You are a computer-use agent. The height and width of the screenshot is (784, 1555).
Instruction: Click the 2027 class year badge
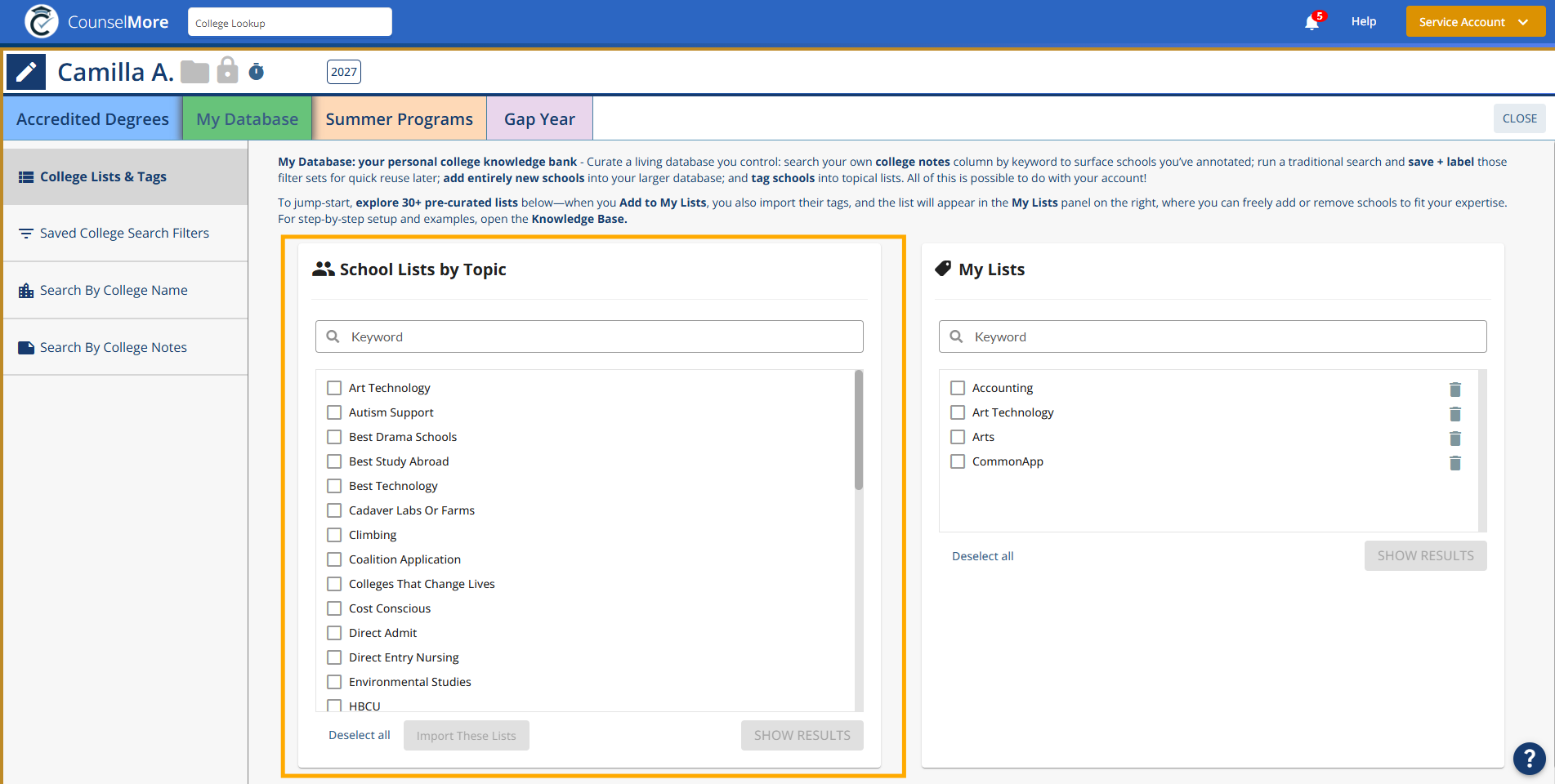(x=344, y=72)
